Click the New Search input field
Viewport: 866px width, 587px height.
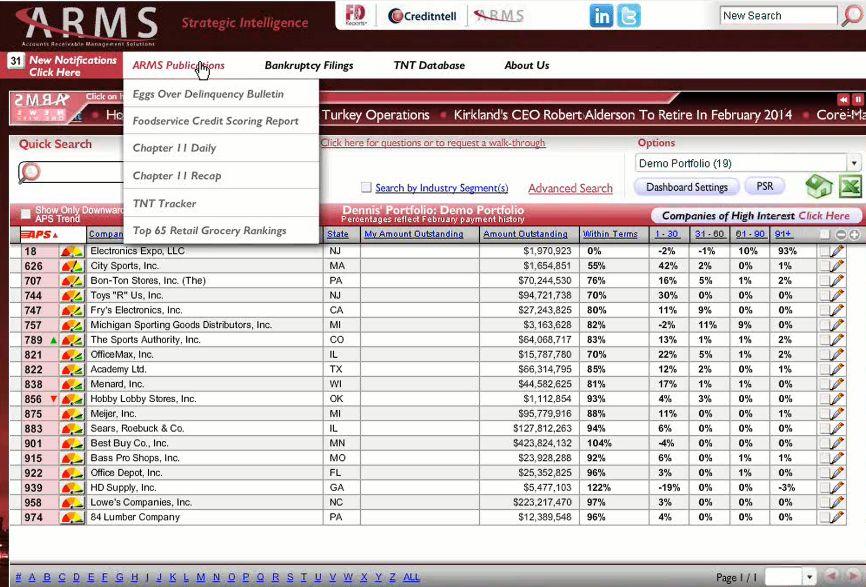(x=779, y=15)
